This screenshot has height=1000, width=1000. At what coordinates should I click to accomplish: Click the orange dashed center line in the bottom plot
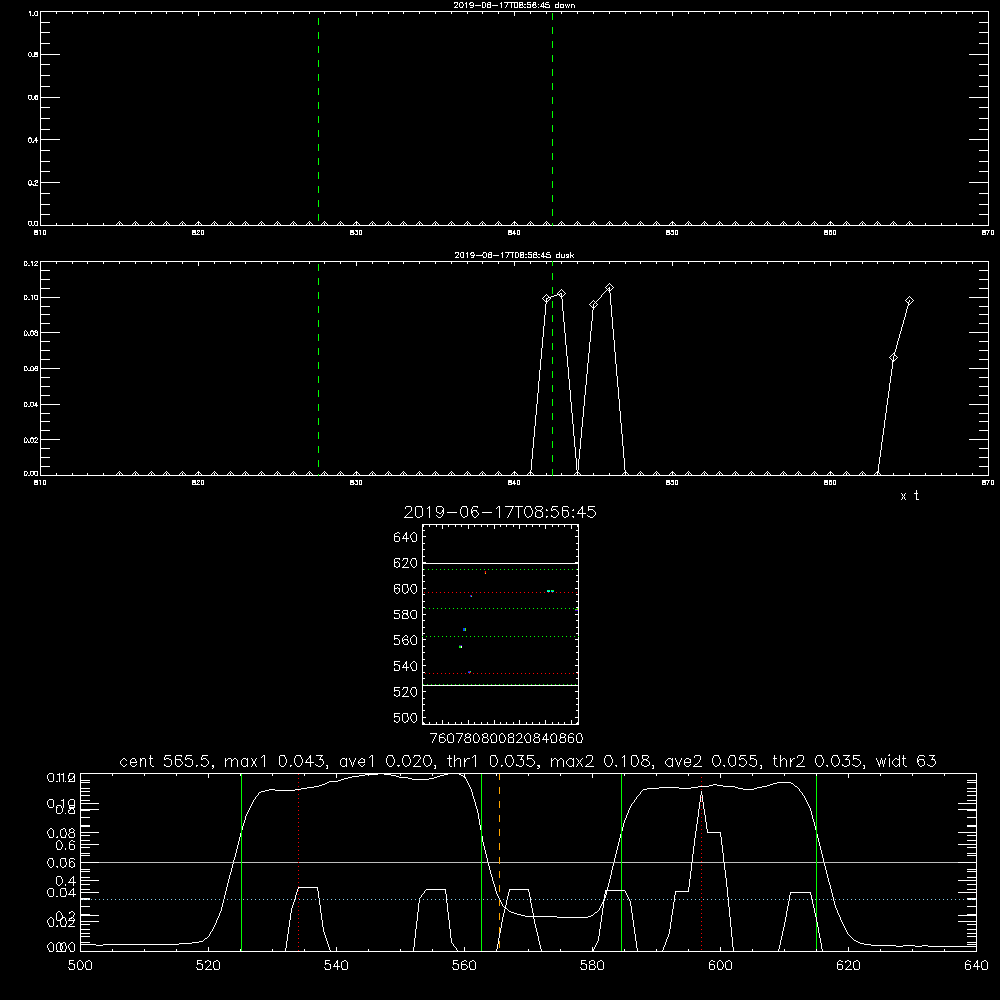tap(499, 861)
